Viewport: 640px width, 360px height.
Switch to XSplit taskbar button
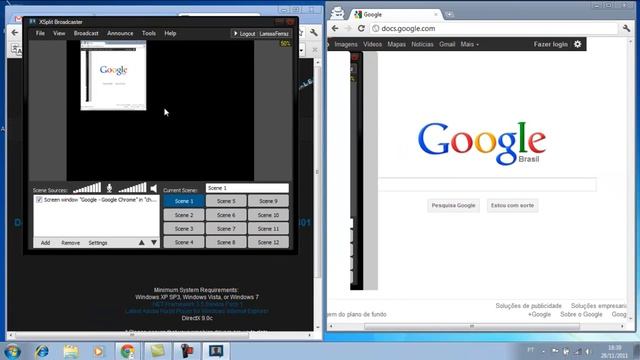(x=216, y=351)
